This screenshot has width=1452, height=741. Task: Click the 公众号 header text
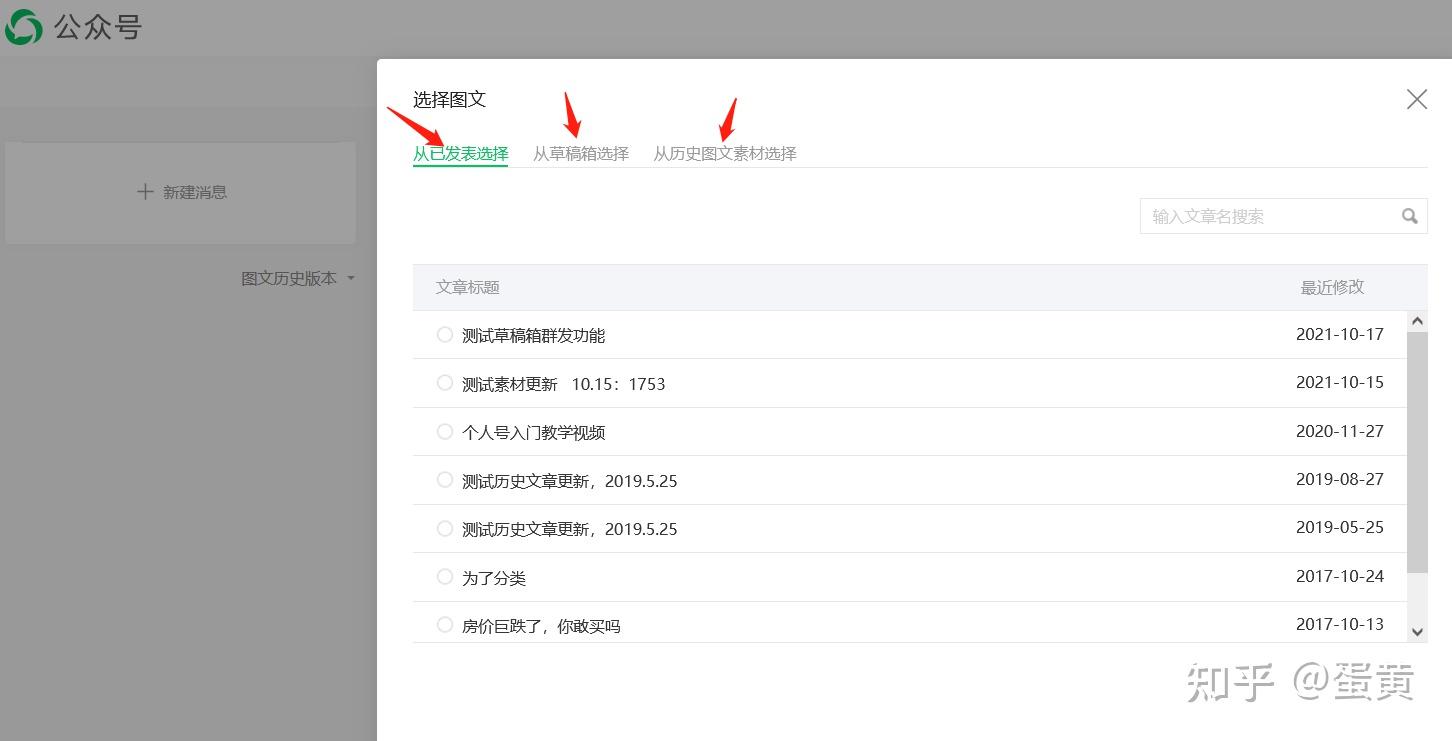(x=98, y=27)
